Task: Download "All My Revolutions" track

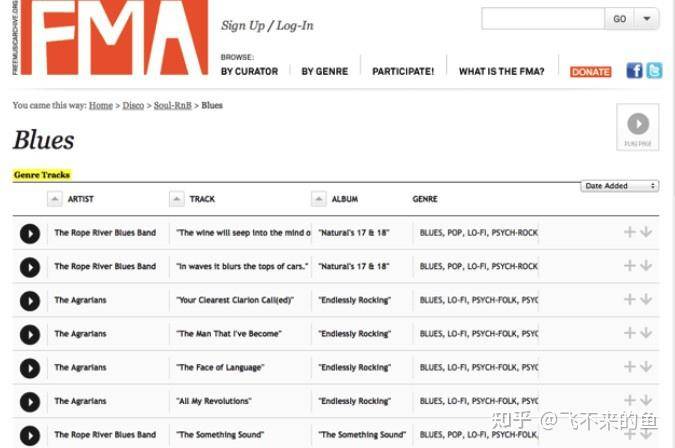Action: [646, 400]
